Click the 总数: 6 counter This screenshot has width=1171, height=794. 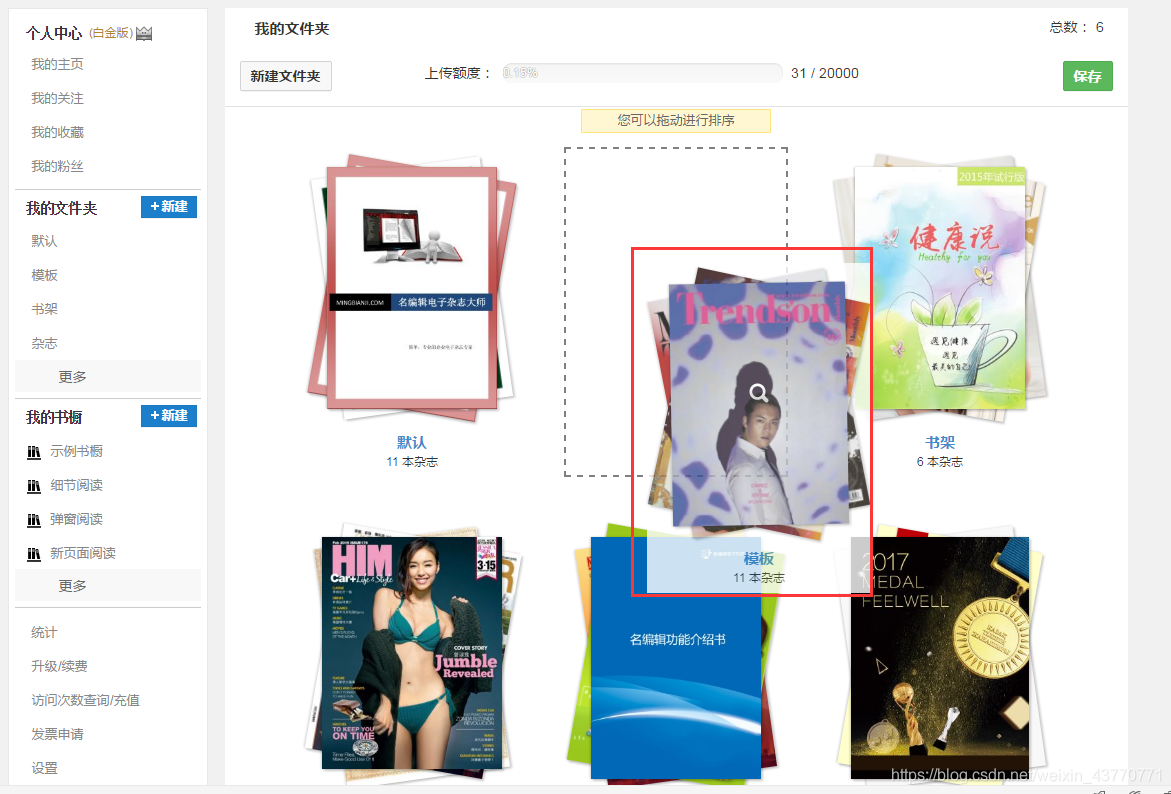pos(1076,28)
